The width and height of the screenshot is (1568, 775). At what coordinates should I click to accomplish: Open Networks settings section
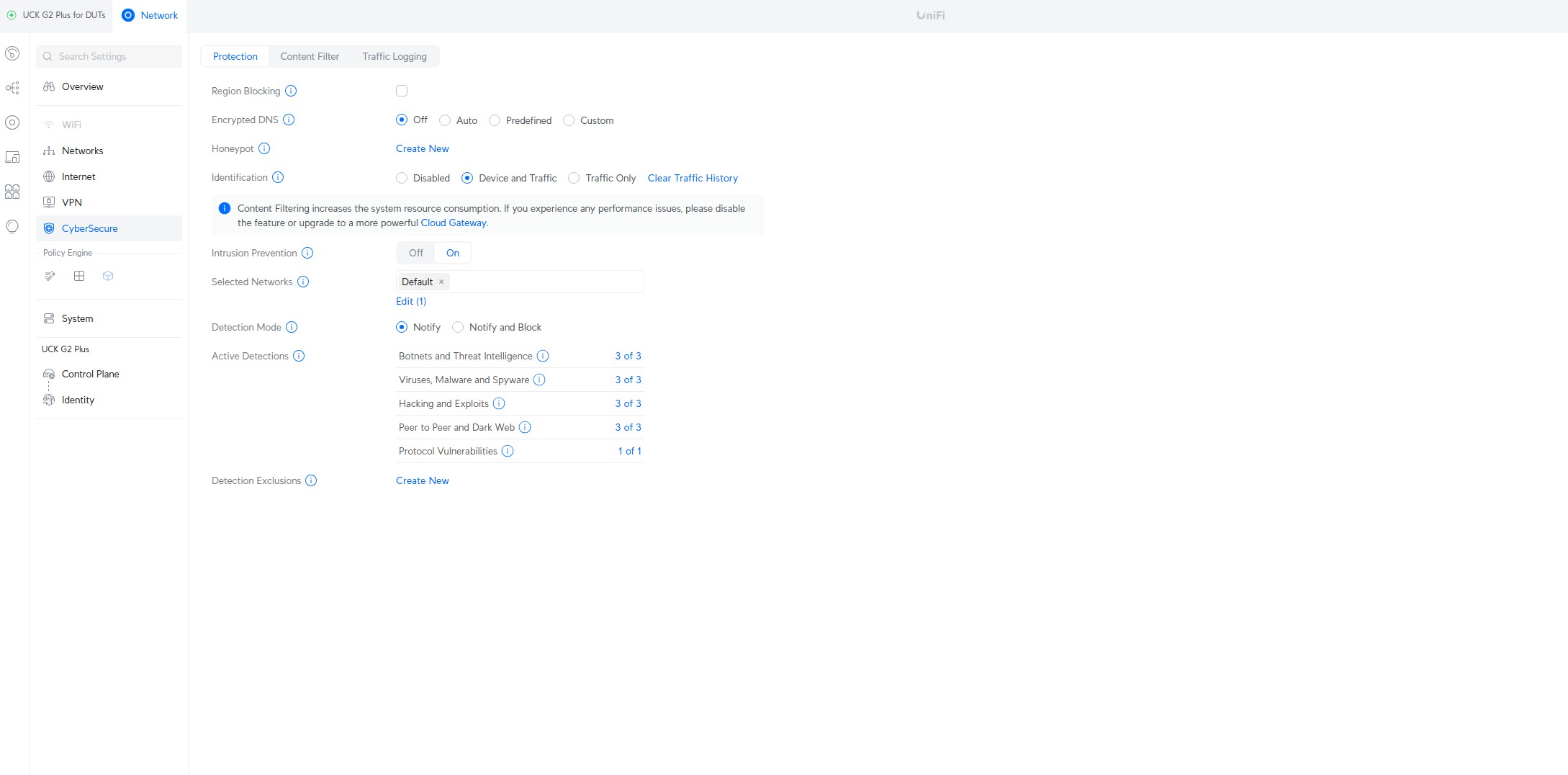point(109,151)
